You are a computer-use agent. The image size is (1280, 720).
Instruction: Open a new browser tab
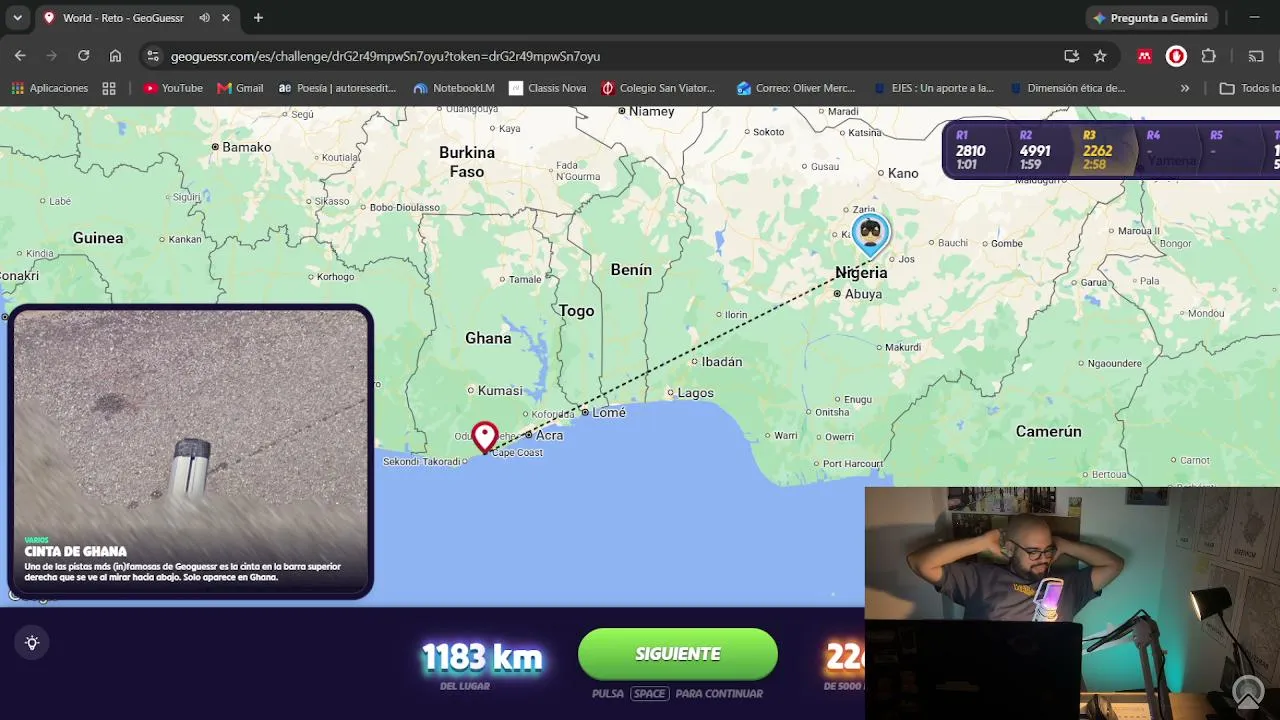click(258, 18)
